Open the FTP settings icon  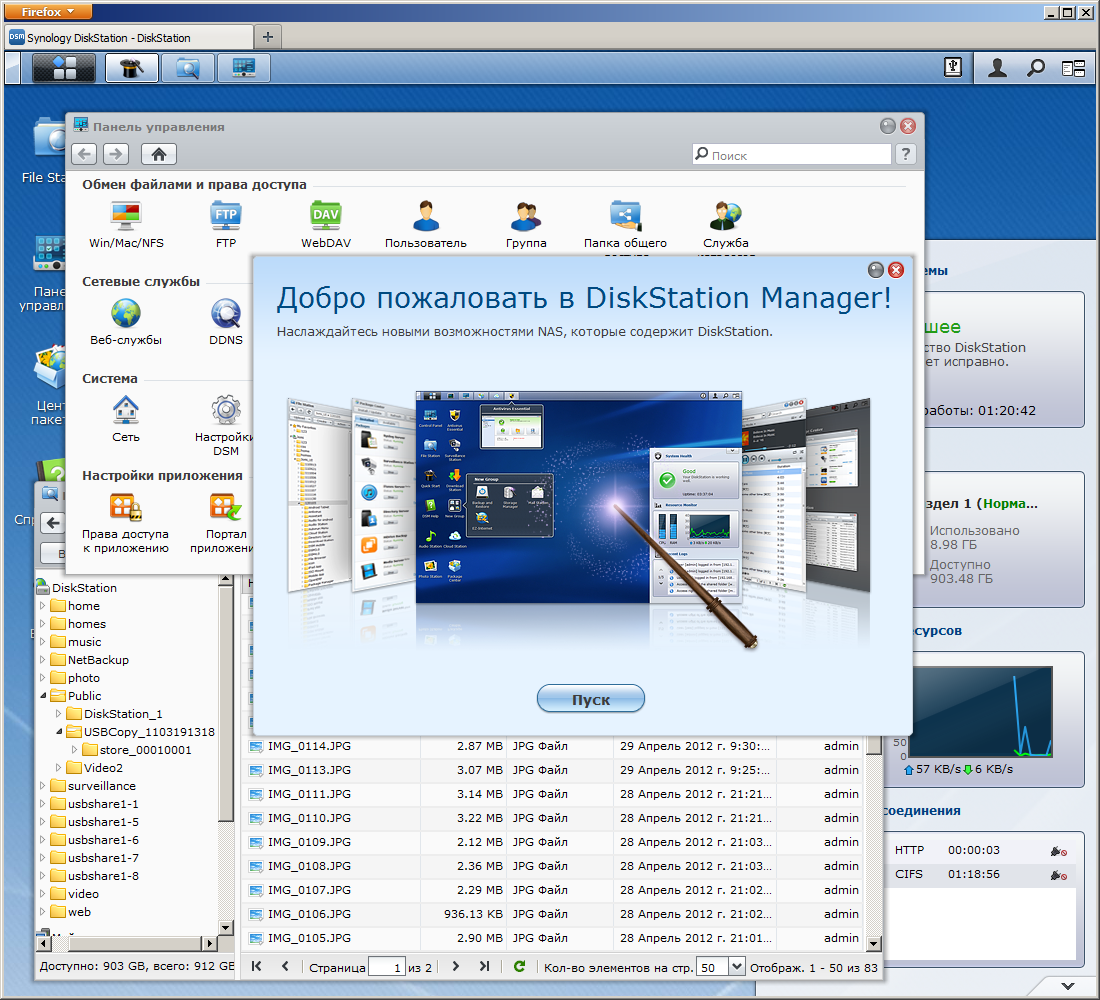(x=225, y=216)
